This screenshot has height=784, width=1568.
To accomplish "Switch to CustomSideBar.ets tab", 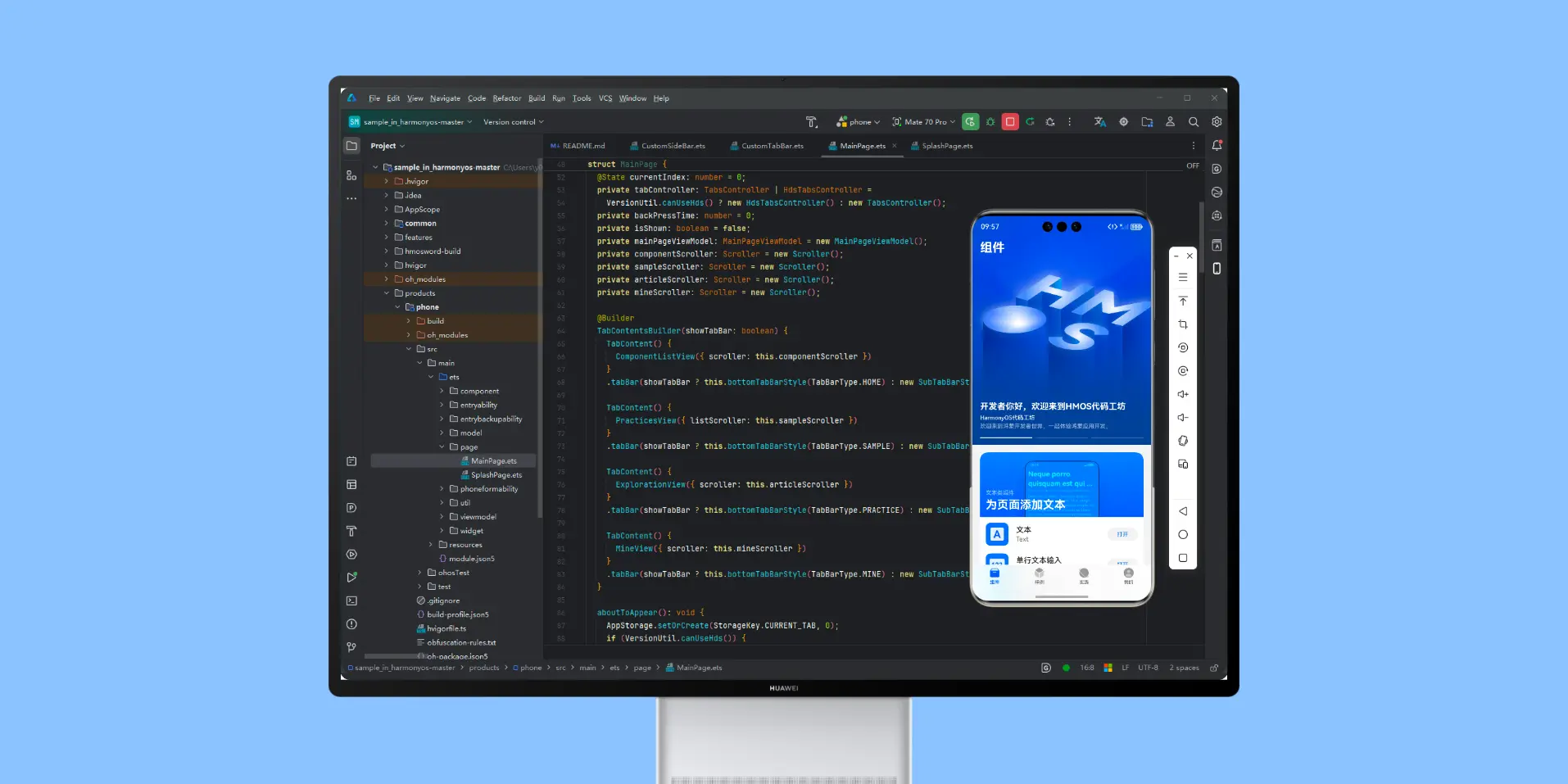I will (x=668, y=146).
